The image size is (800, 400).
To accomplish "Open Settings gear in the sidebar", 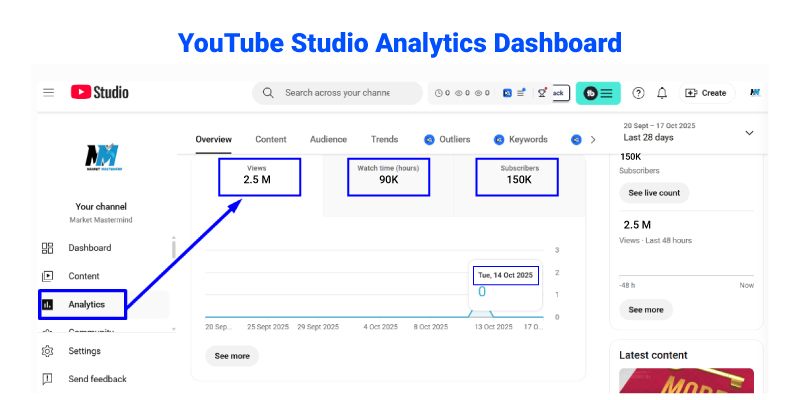I will tap(47, 351).
